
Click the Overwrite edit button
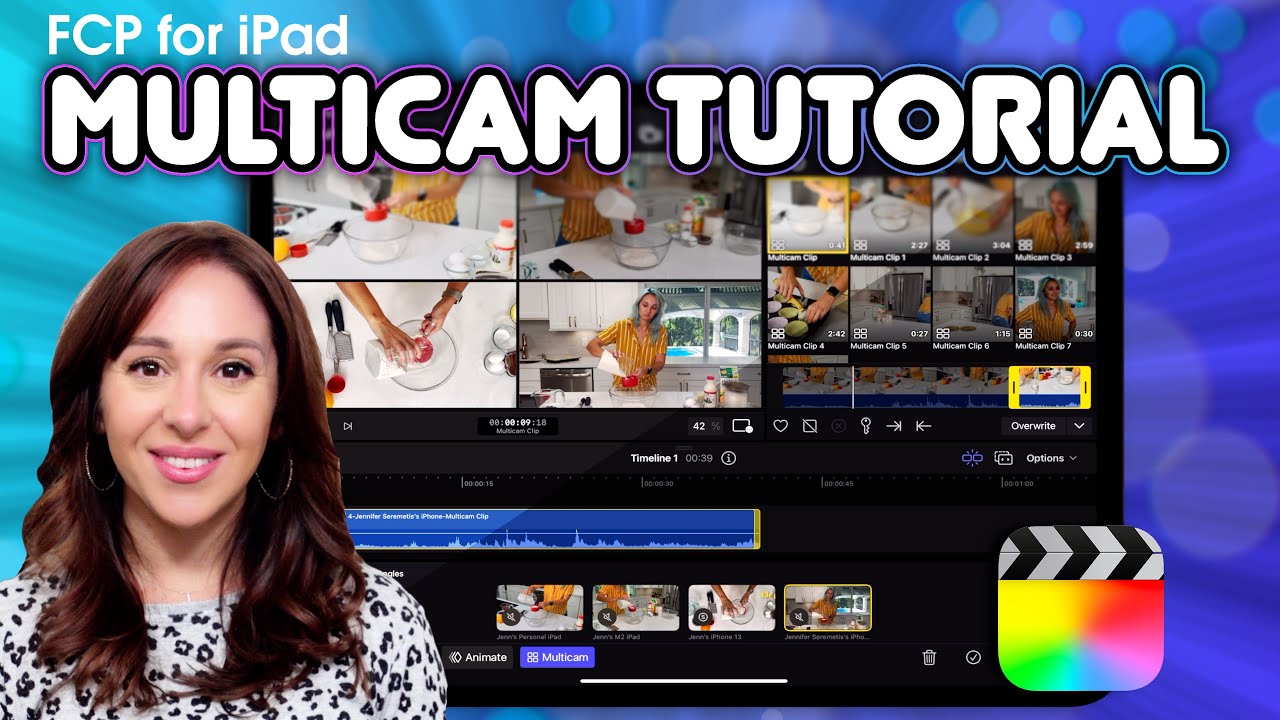(x=1033, y=426)
